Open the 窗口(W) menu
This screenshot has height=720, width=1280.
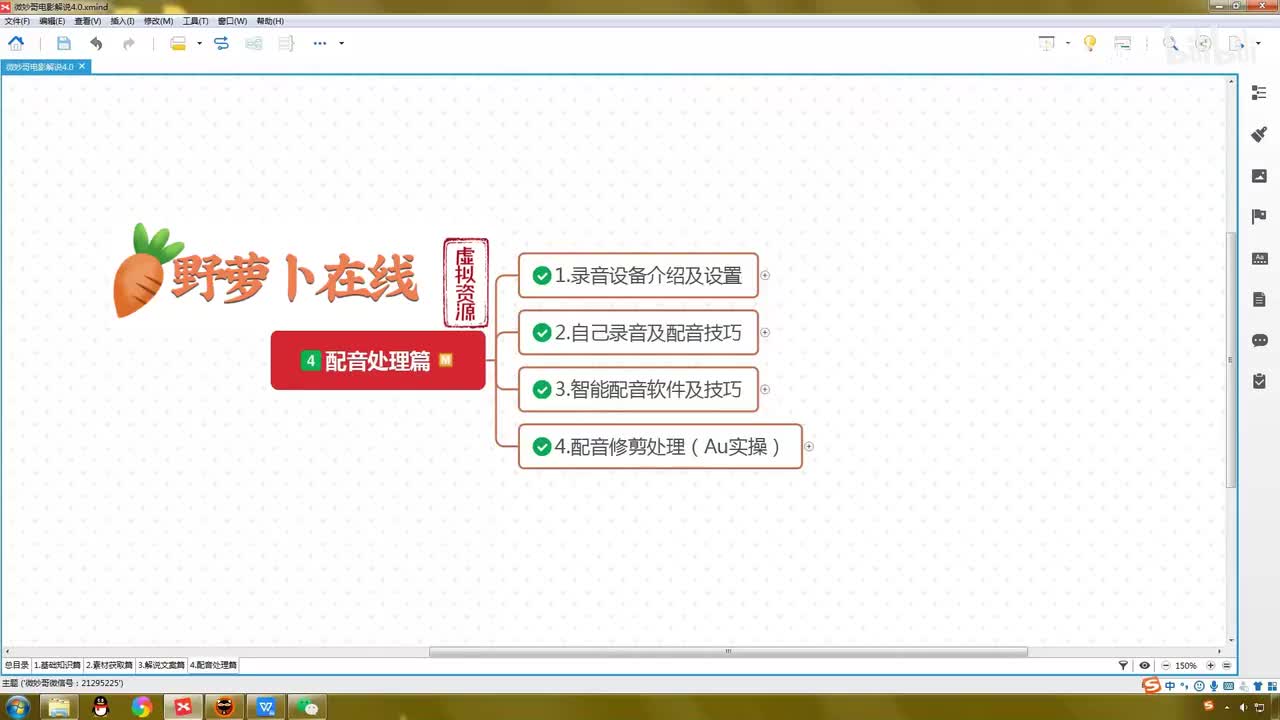click(x=232, y=21)
